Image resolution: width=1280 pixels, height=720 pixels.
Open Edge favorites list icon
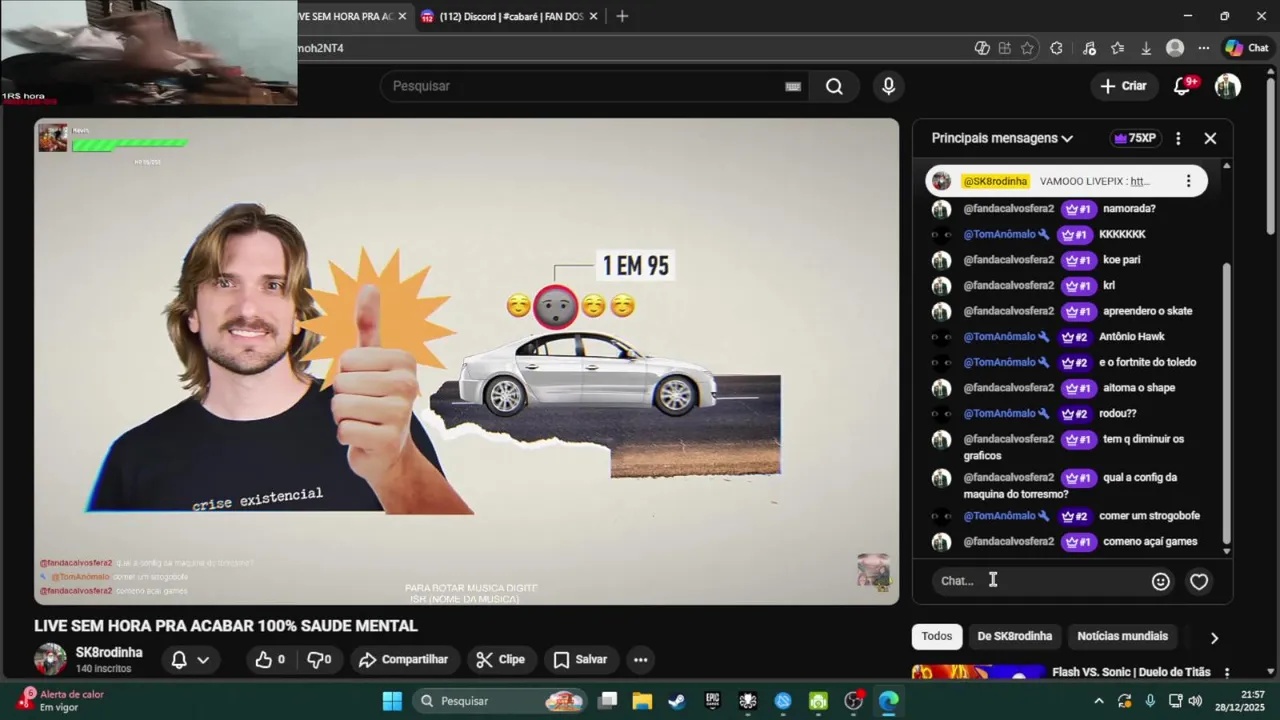(1117, 48)
